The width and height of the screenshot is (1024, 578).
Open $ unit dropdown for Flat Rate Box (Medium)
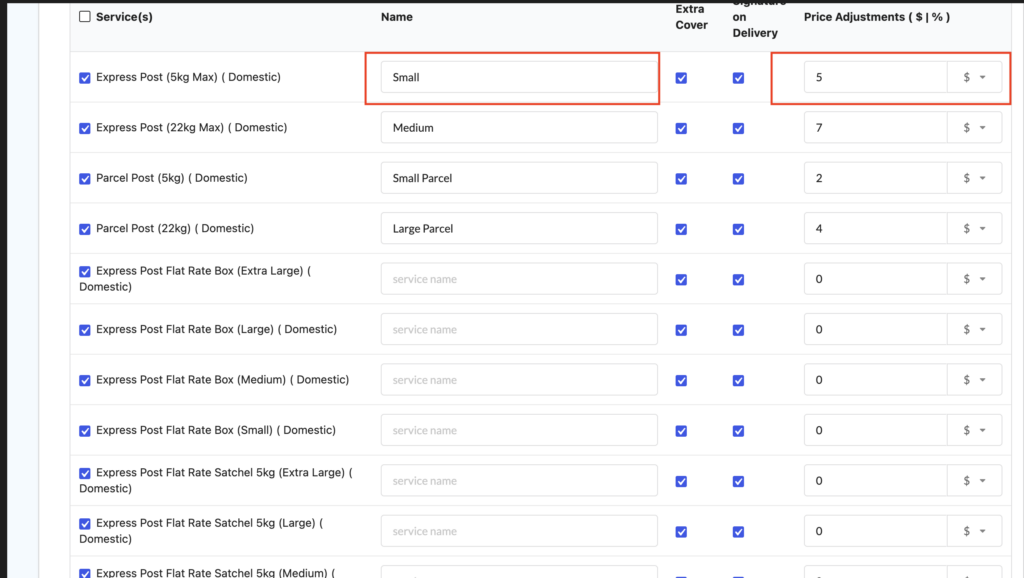click(x=974, y=379)
